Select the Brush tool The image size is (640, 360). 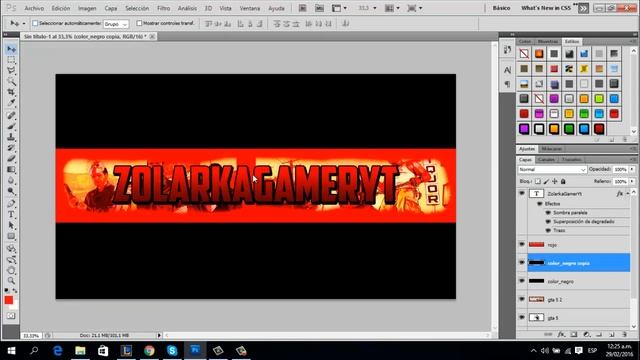(11, 127)
